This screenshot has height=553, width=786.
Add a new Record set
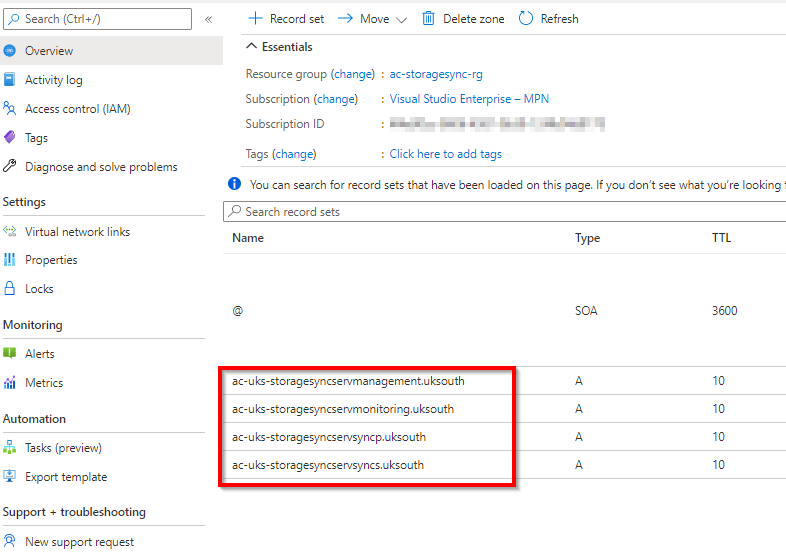tap(285, 19)
